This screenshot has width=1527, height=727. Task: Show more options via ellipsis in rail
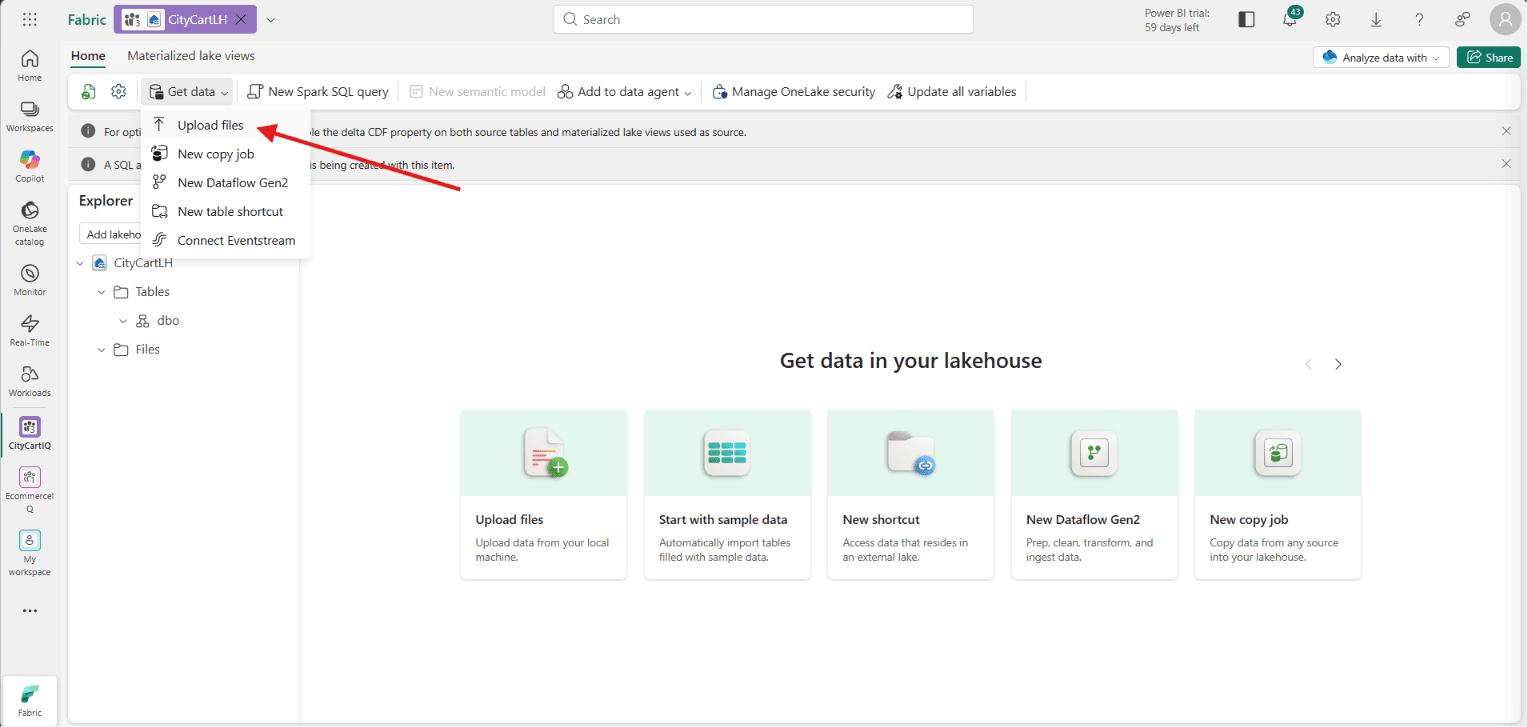[30, 611]
